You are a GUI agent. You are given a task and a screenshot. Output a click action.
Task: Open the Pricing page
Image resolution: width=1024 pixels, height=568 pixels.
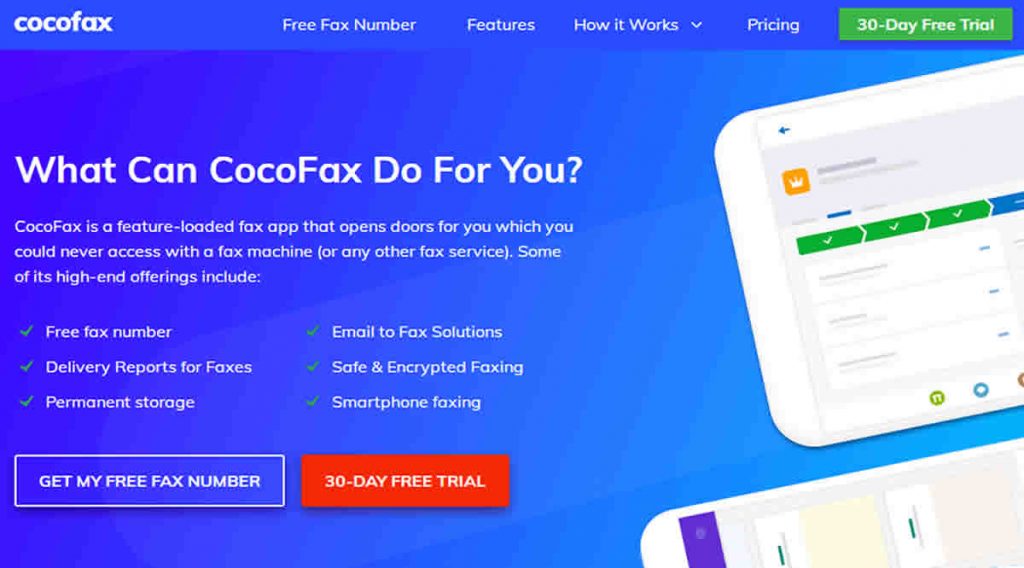773,25
